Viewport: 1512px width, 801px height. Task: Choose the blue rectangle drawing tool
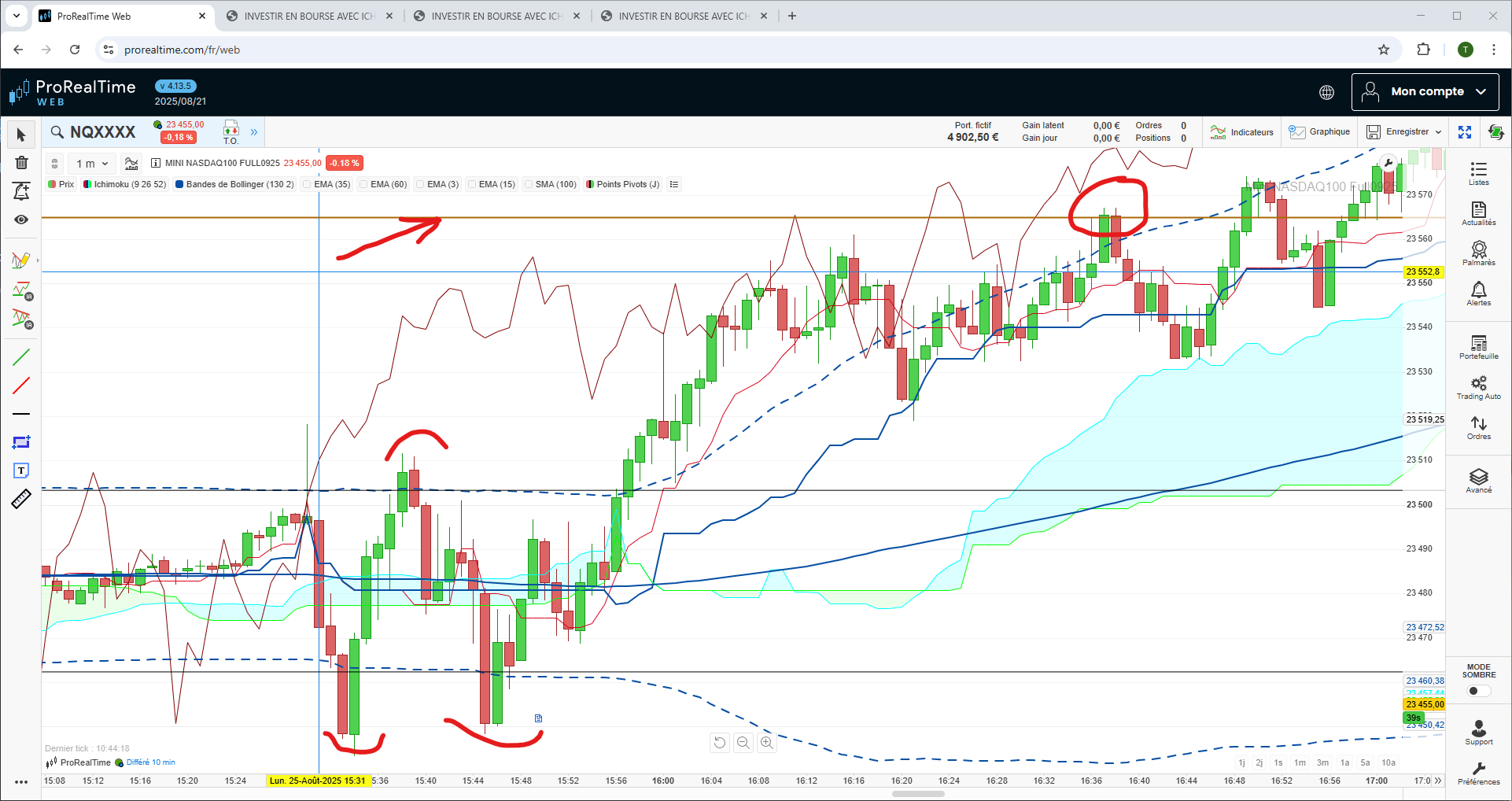[21, 442]
